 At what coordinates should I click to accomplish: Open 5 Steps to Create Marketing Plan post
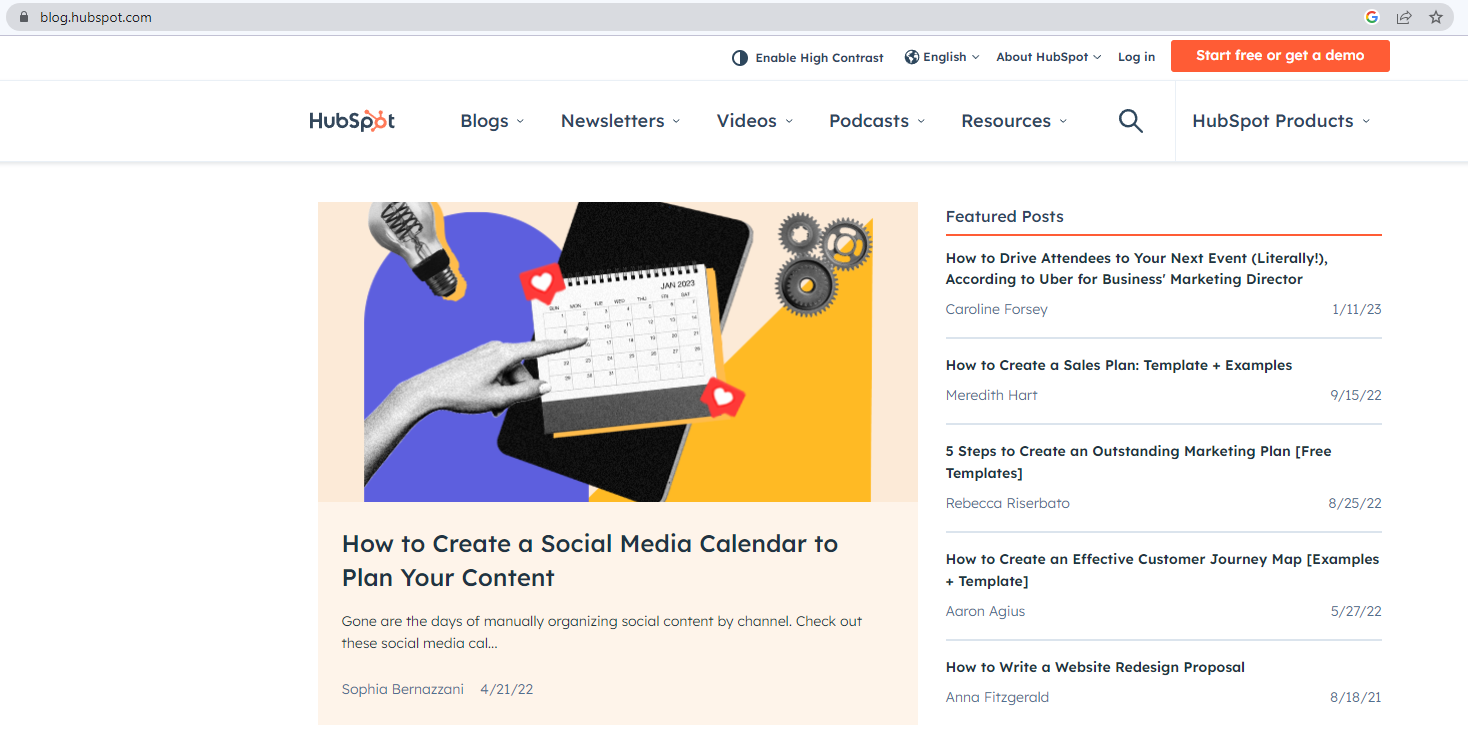1139,462
